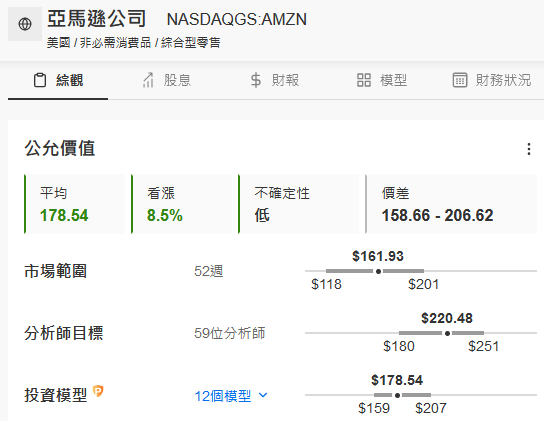Click the 亞馬遜公司 company name
The width and height of the screenshot is (544, 421).
pos(96,18)
